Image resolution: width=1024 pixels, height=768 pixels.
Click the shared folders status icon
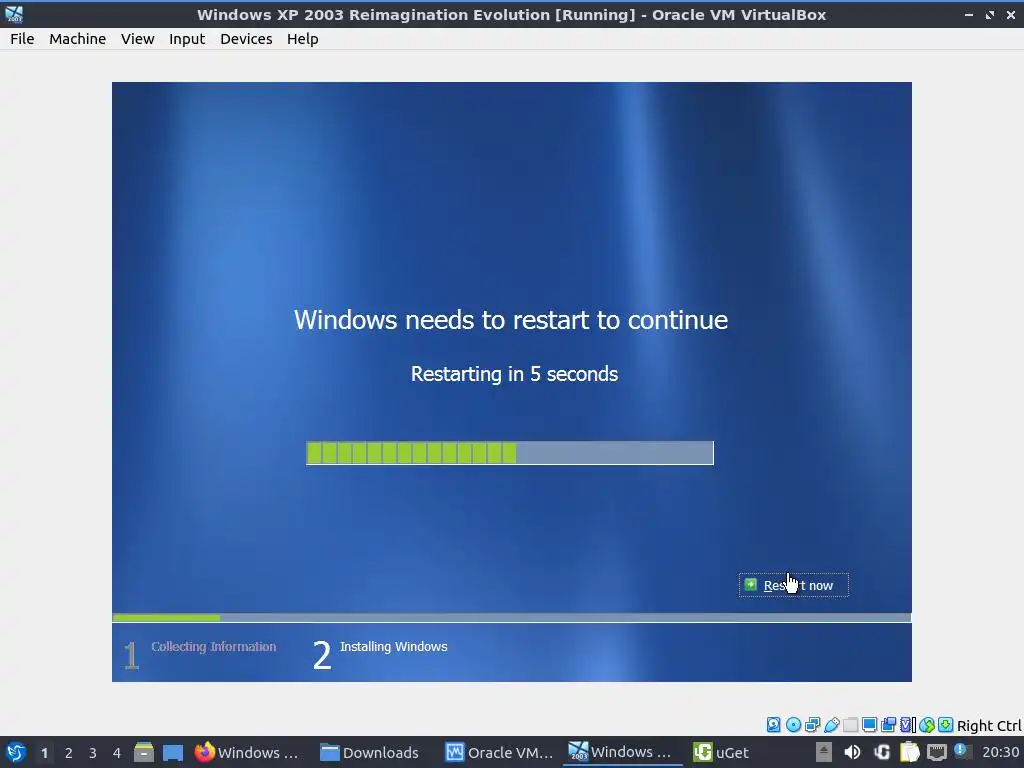tap(850, 725)
